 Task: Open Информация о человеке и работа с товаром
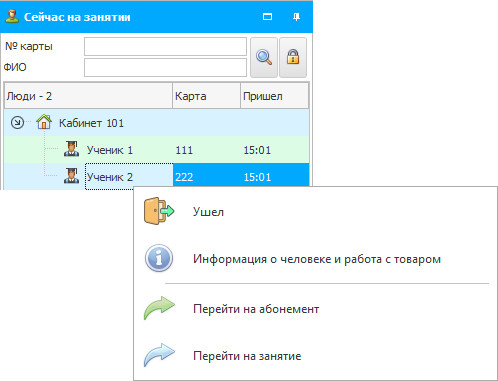315,259
